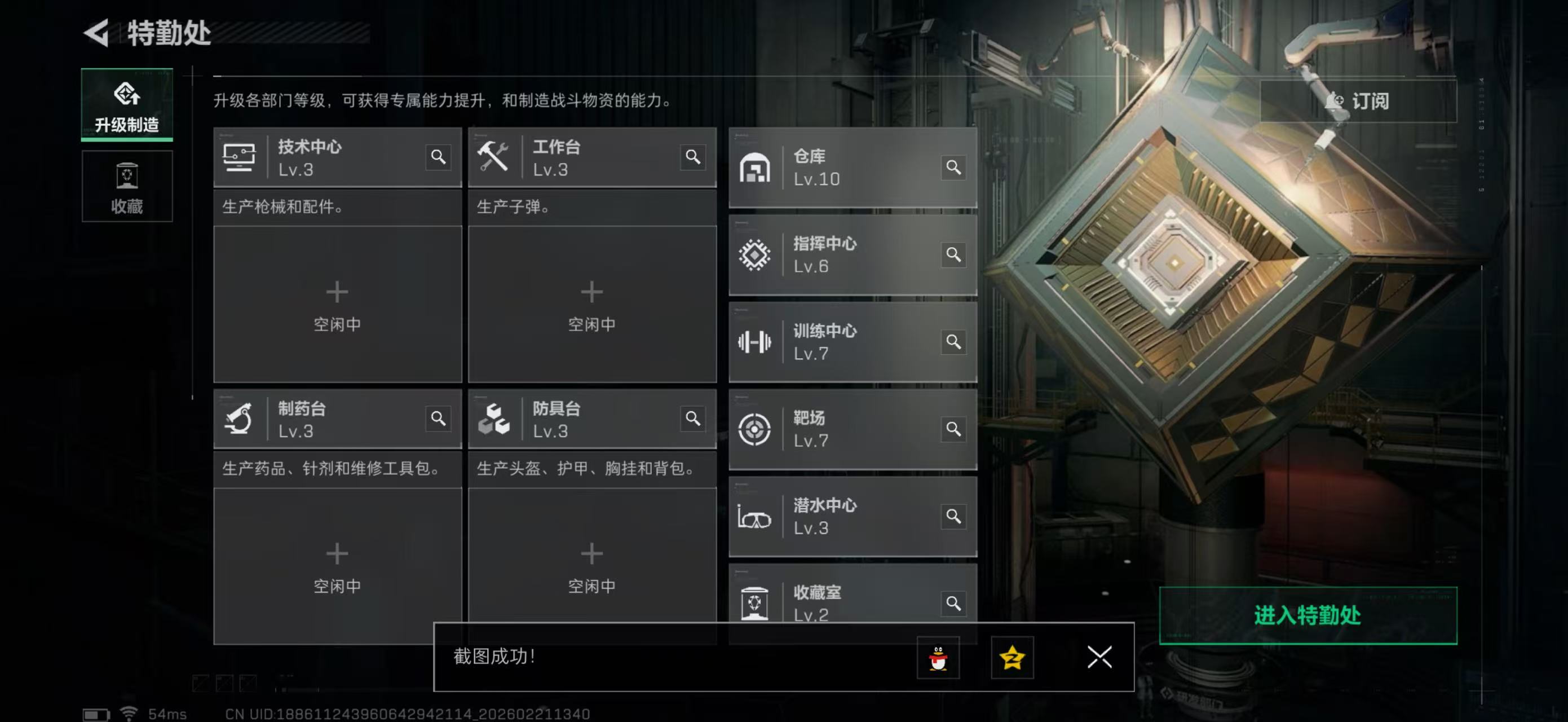This screenshot has width=1568, height=722.
Task: View 制药台 details with magnifier icon
Action: 438,419
